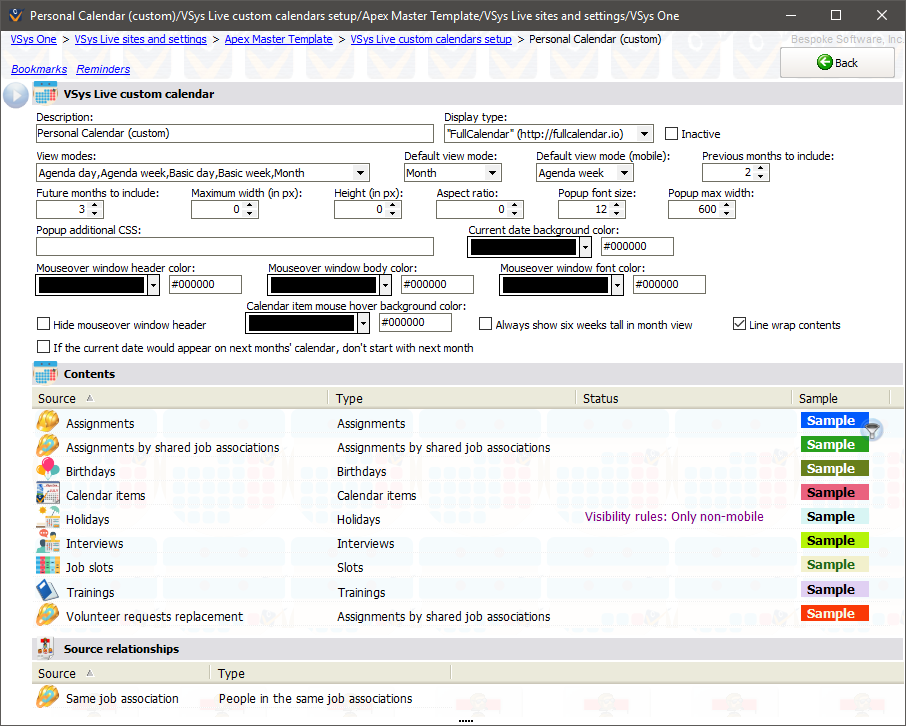Open the View modes combo box
The image size is (906, 726).
pyautogui.click(x=360, y=173)
